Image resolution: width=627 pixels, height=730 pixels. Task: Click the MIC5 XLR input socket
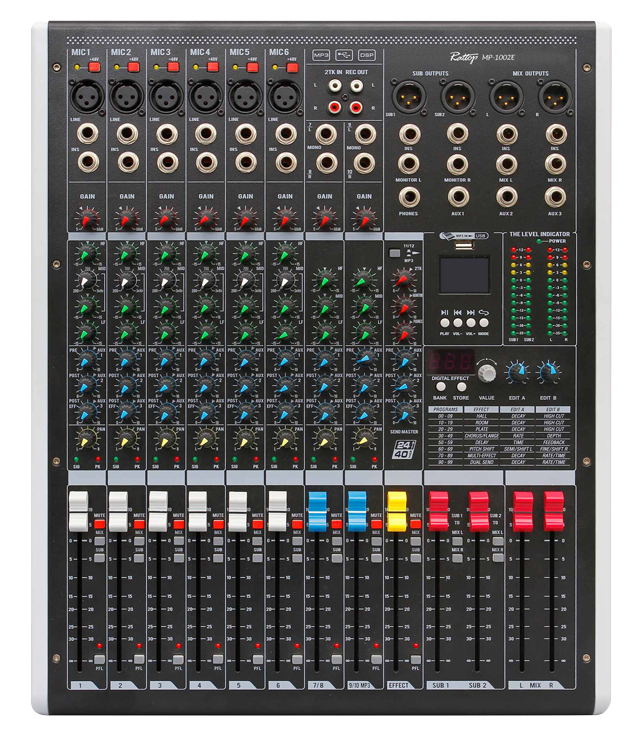pos(245,97)
